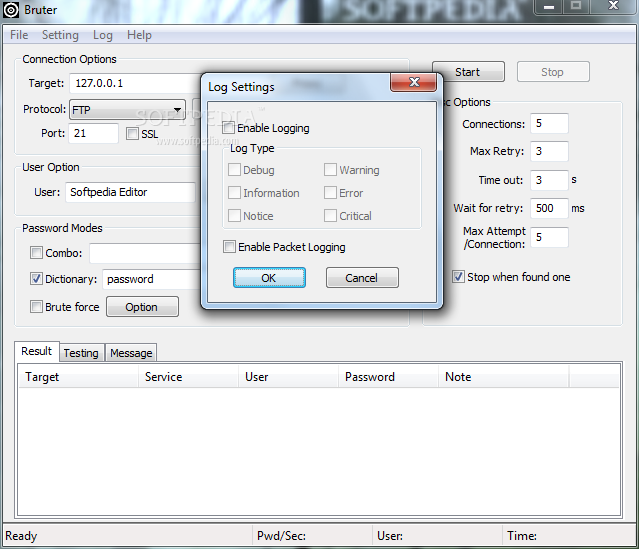Open the File menu
The width and height of the screenshot is (639, 549).
[19, 35]
